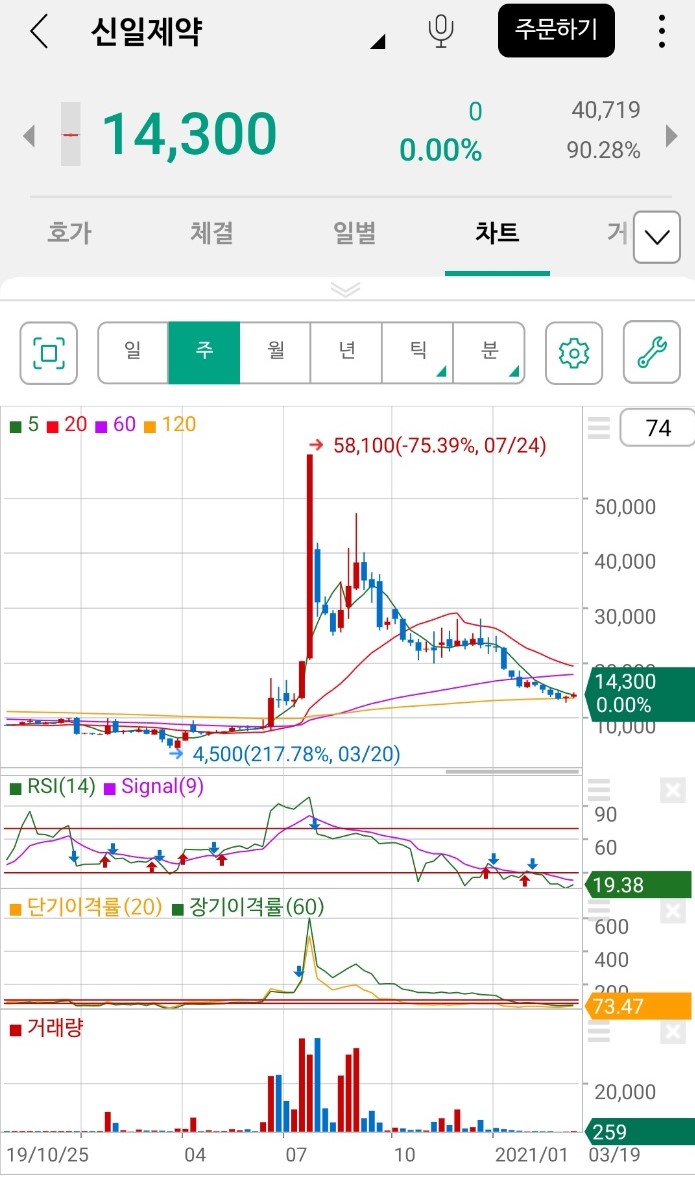Open chart settings gear icon
Image resolution: width=695 pixels, height=1179 pixels.
point(574,353)
